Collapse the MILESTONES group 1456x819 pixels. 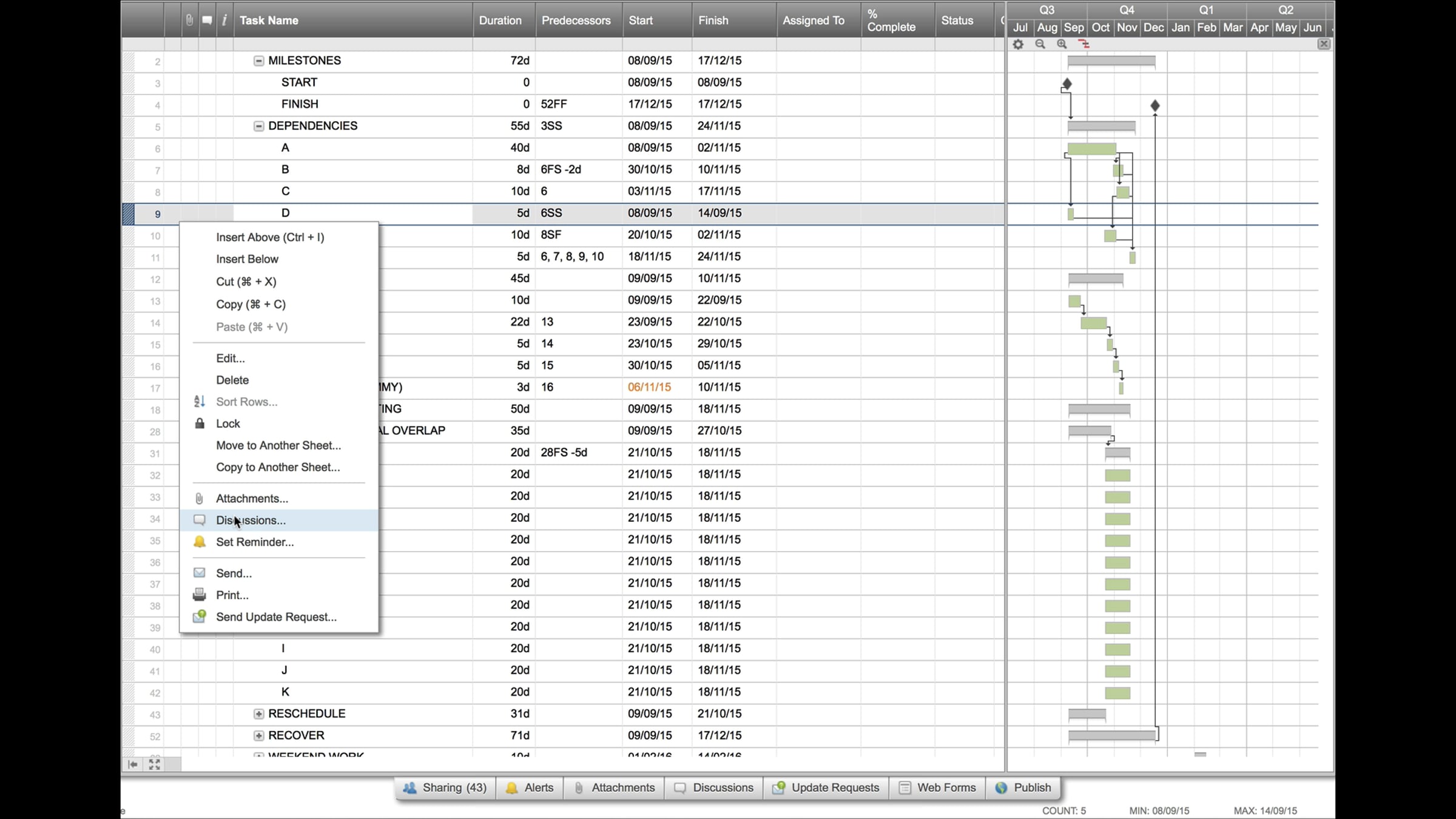tap(258, 61)
